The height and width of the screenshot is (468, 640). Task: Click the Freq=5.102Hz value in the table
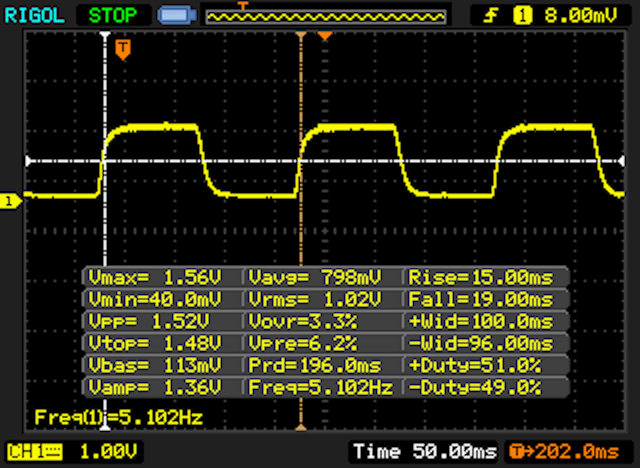tap(321, 387)
